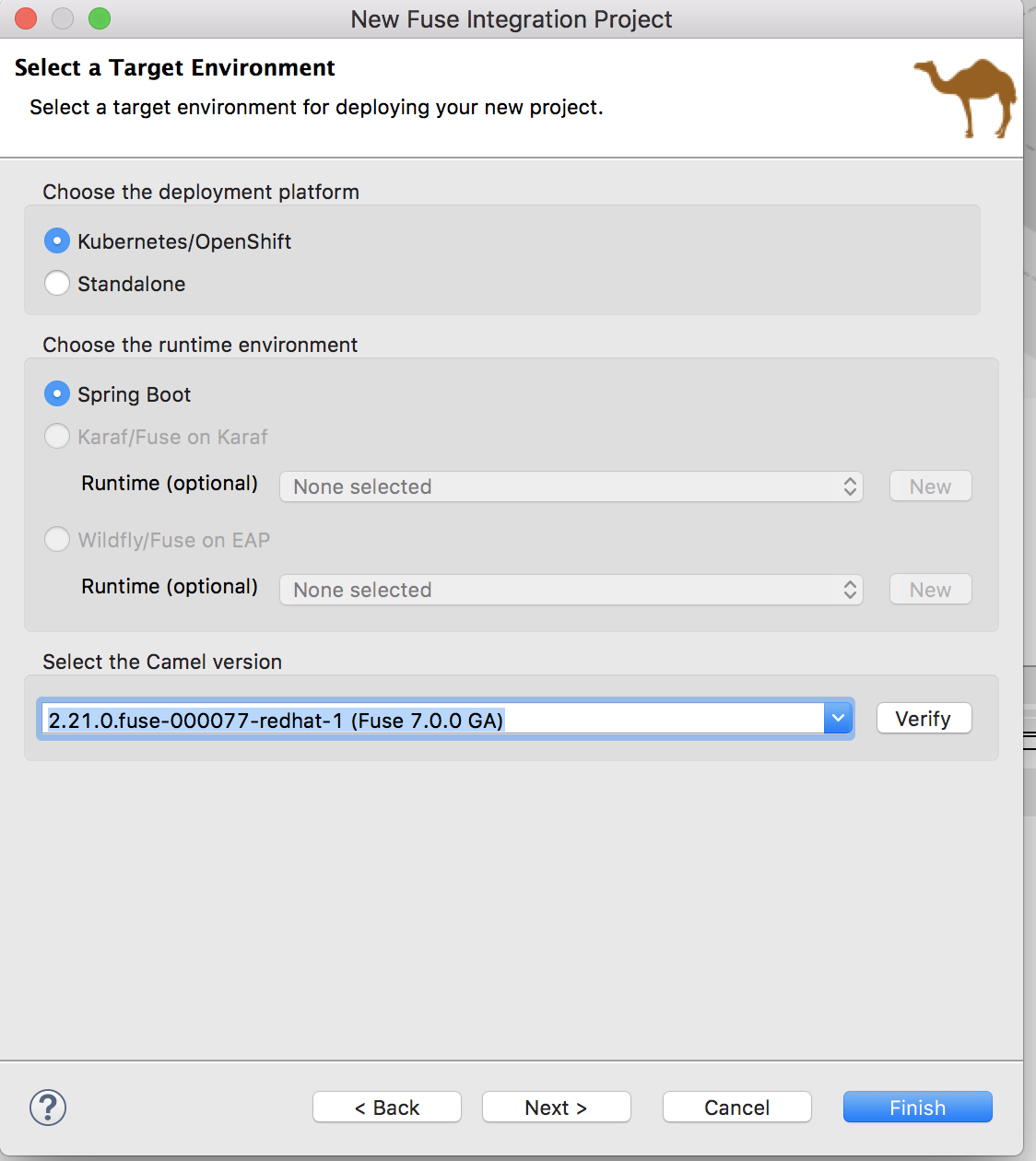Click the camel logo image
This screenshot has width=1036, height=1161.
965,97
